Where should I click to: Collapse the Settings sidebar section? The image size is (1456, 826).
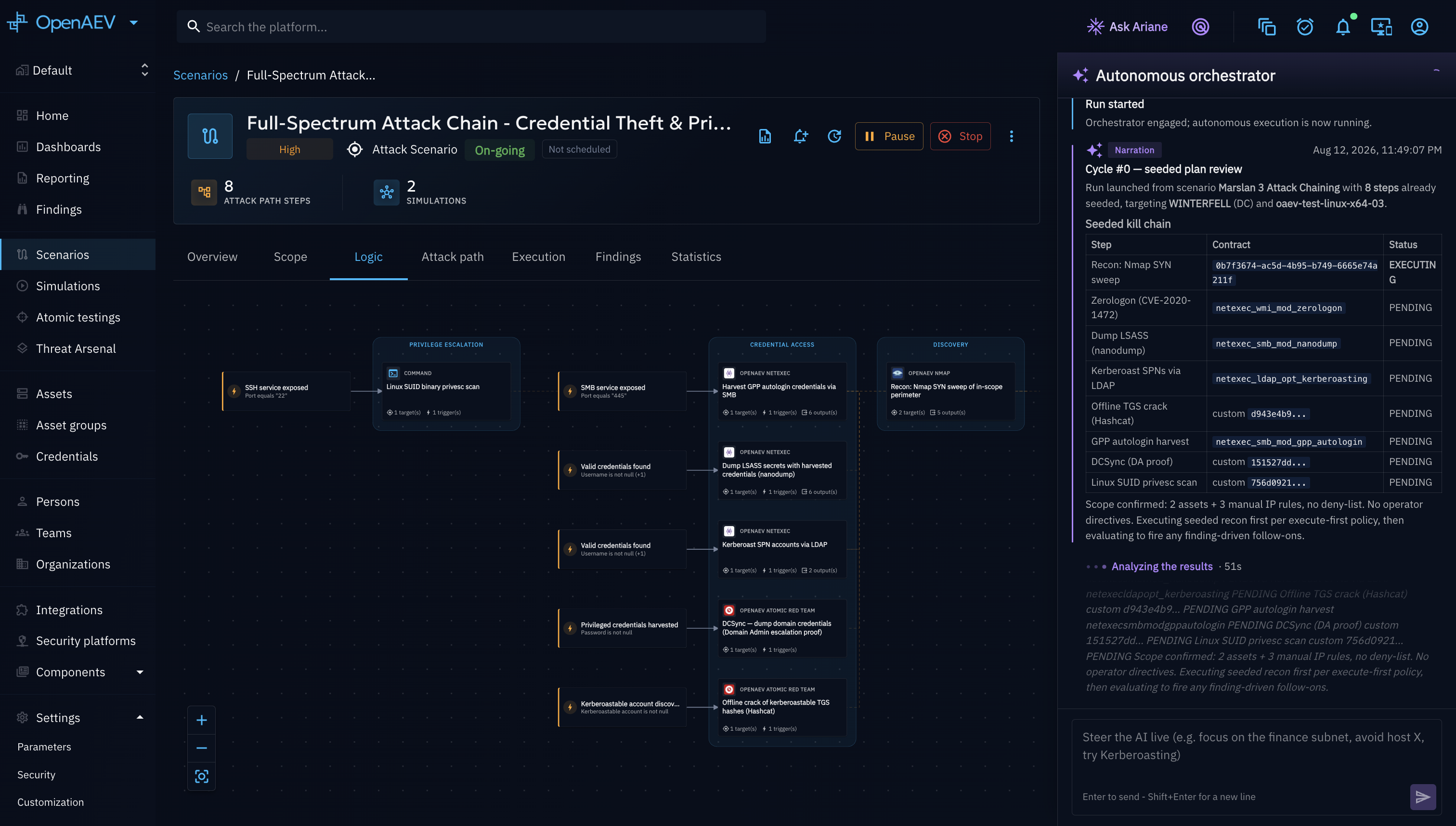coord(140,717)
